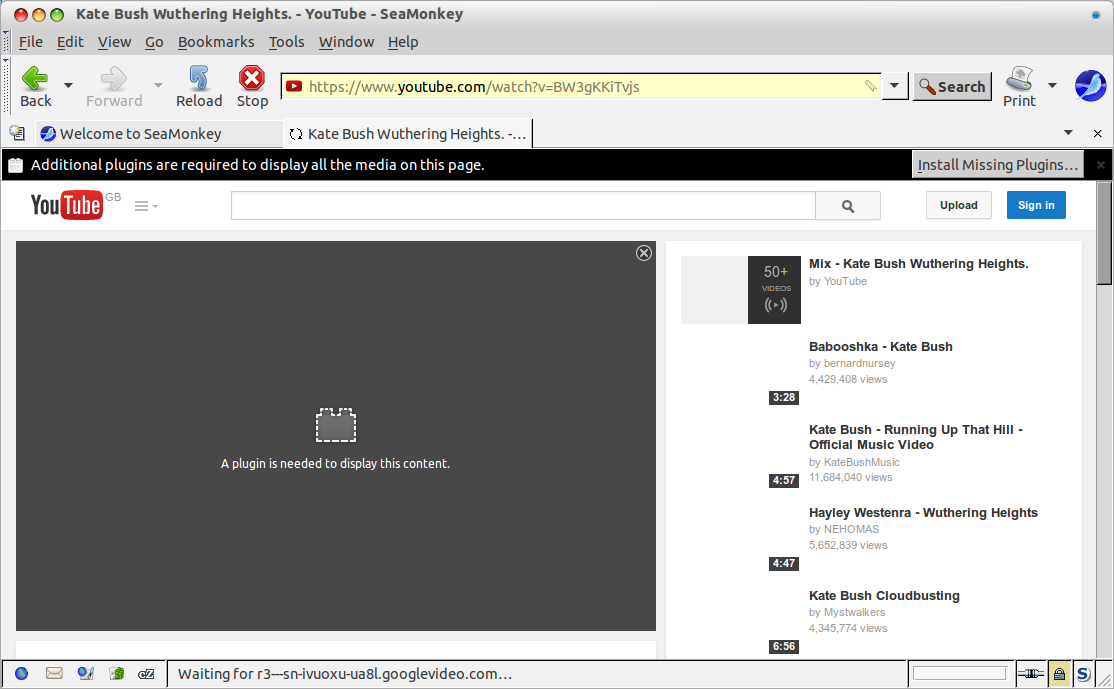
Task: Open Mail & Newsgroups envelope icon
Action: (54, 673)
